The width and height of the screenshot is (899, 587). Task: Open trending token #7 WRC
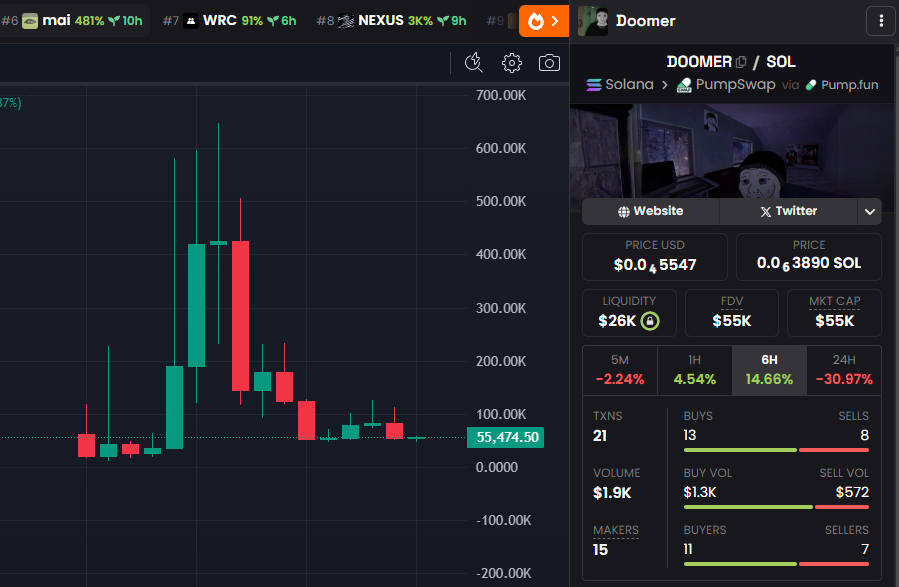[229, 21]
